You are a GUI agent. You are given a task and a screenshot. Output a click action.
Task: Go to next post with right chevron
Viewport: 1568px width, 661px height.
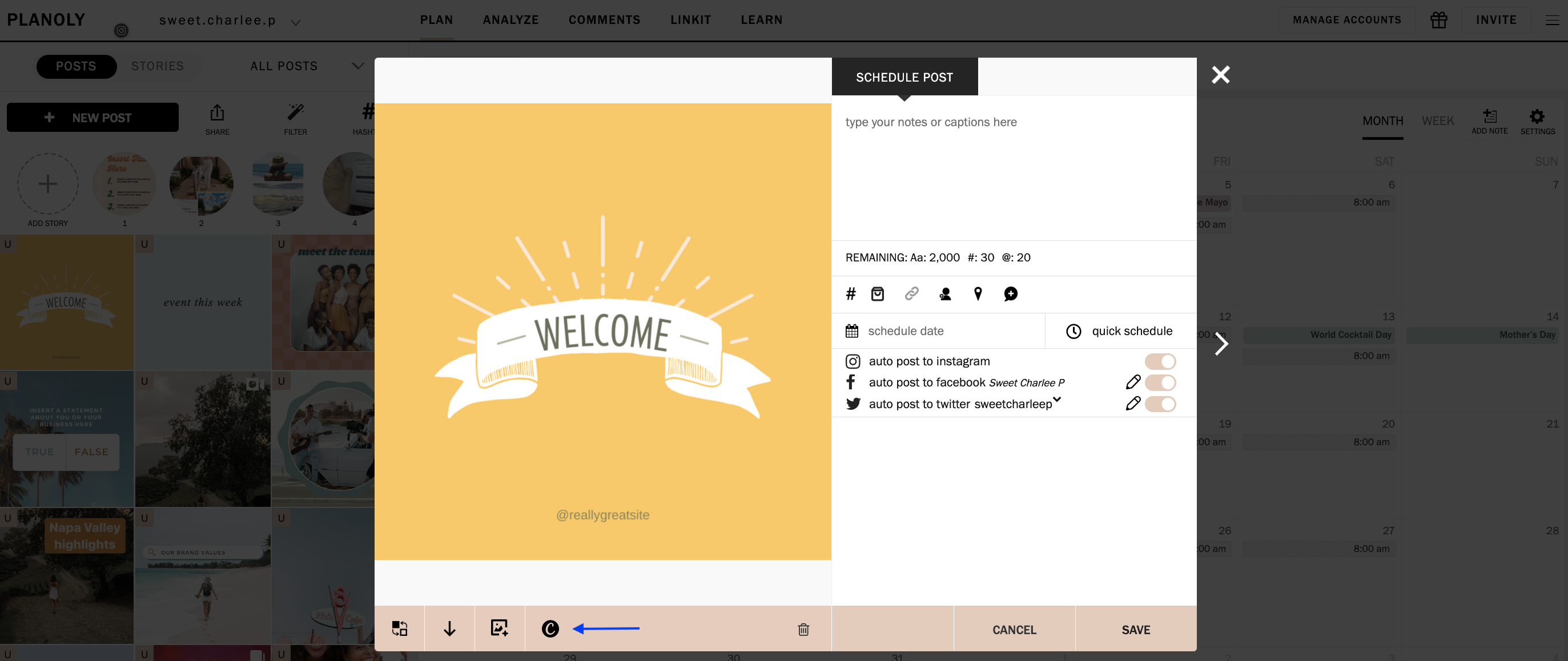tap(1220, 344)
